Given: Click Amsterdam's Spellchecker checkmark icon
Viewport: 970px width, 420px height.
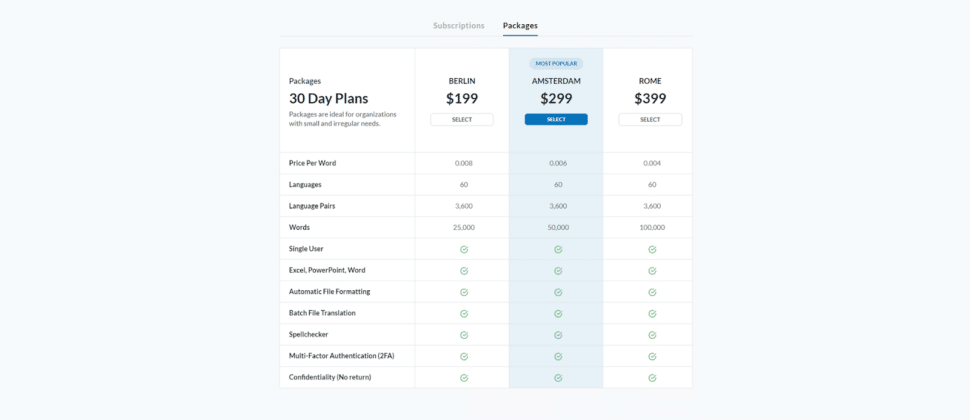Looking at the screenshot, I should 558,335.
